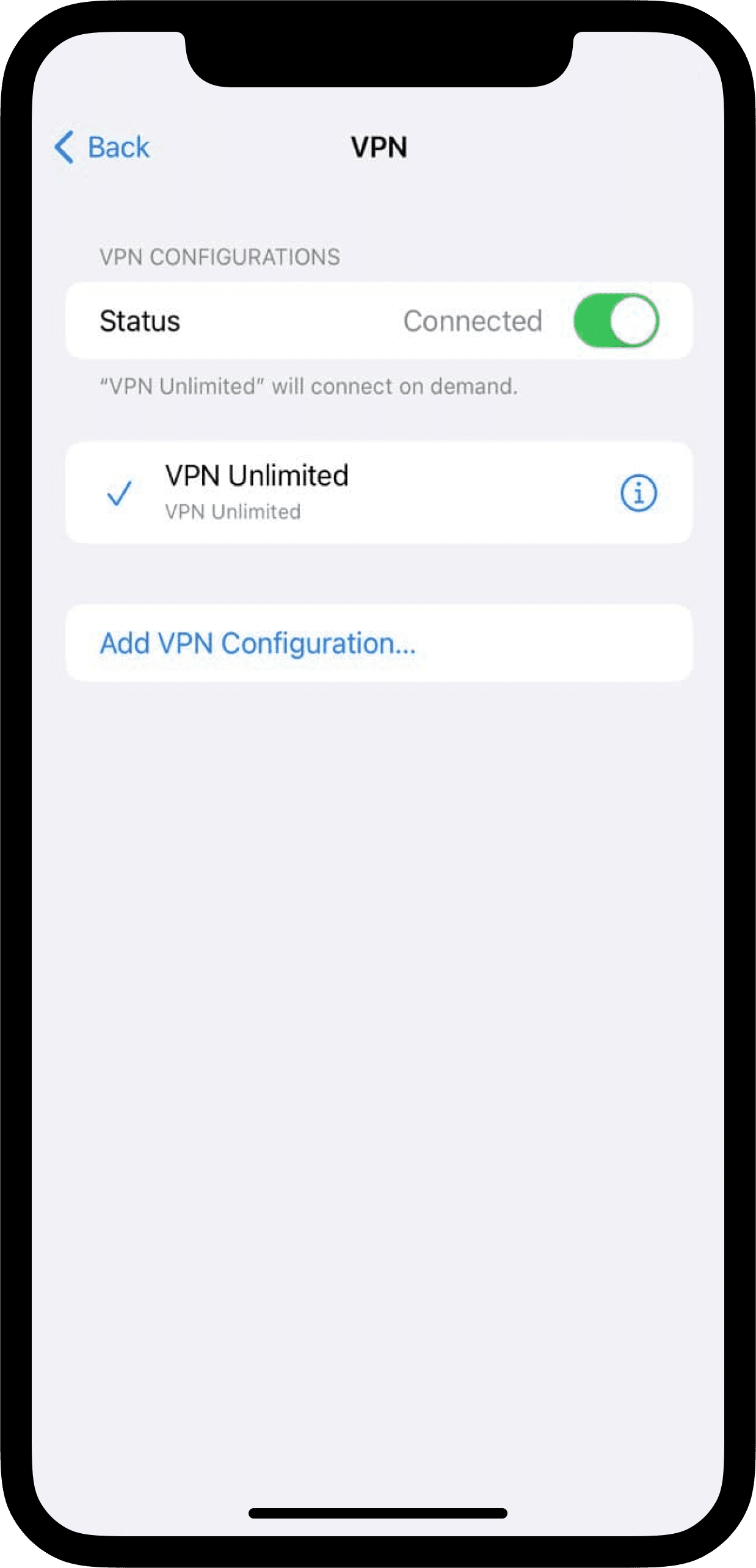Open info details for VPN Unlimited
756x1568 pixels.
638,493
